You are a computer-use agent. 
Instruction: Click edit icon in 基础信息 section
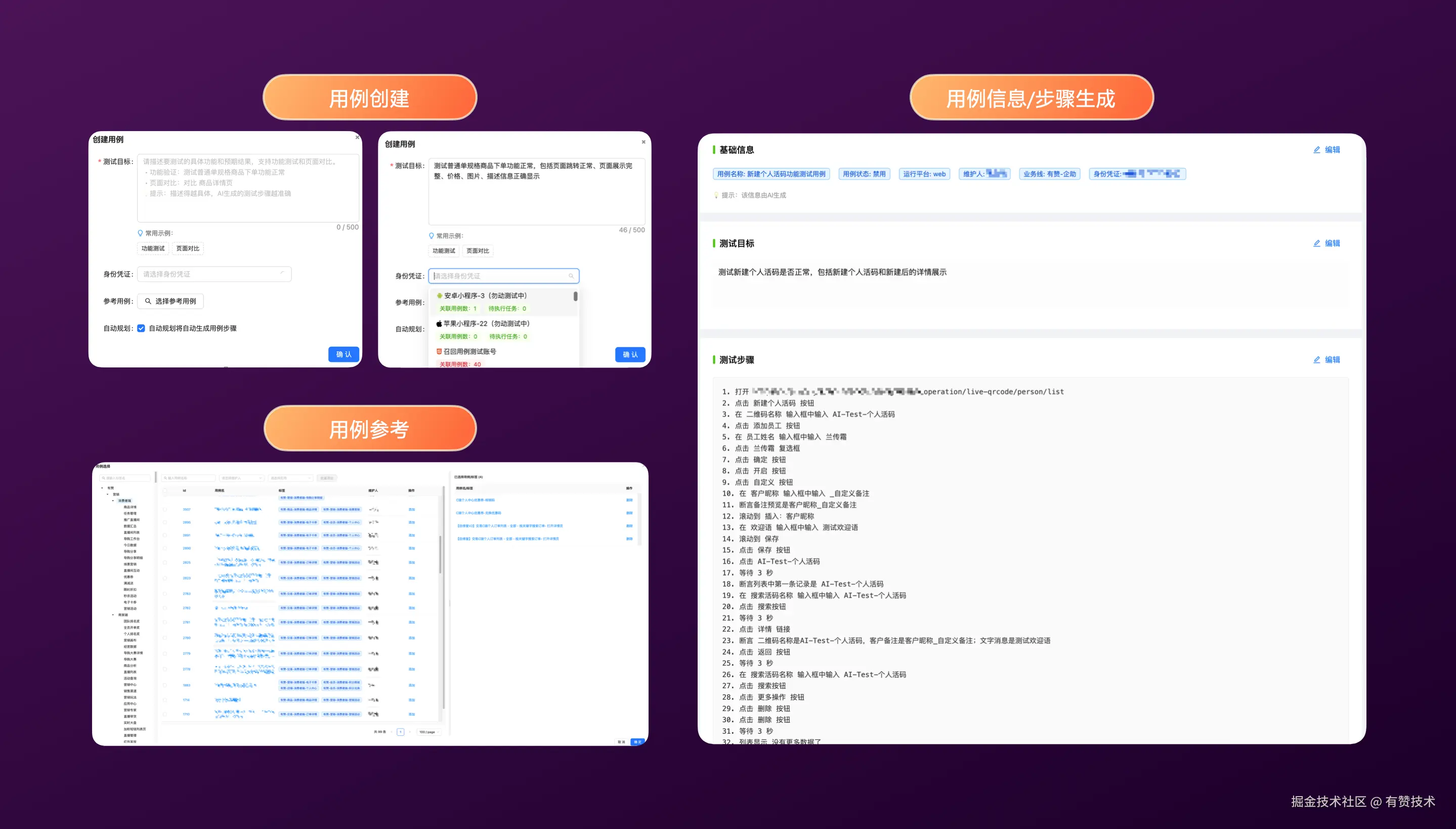1316,150
